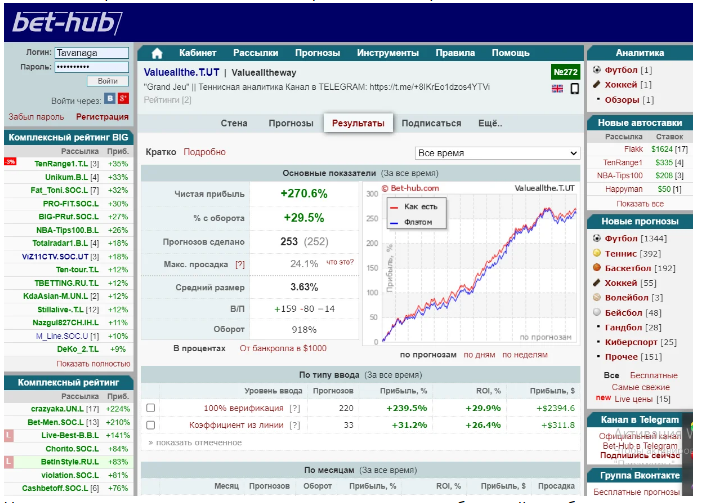Click the mobile phone icon near flag
702x503 pixels.
pyautogui.click(x=574, y=88)
